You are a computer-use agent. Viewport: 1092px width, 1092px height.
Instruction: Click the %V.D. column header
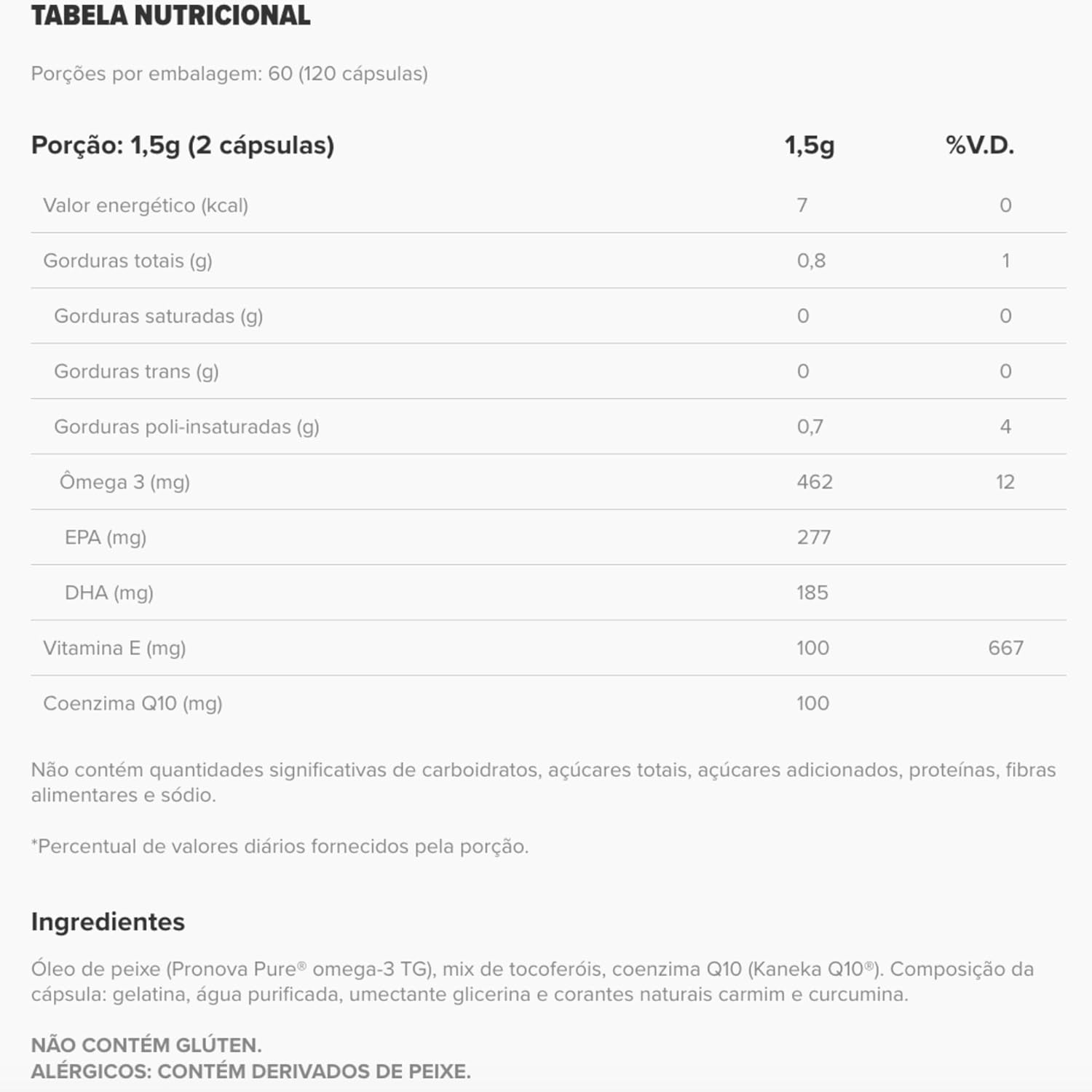coord(979,145)
